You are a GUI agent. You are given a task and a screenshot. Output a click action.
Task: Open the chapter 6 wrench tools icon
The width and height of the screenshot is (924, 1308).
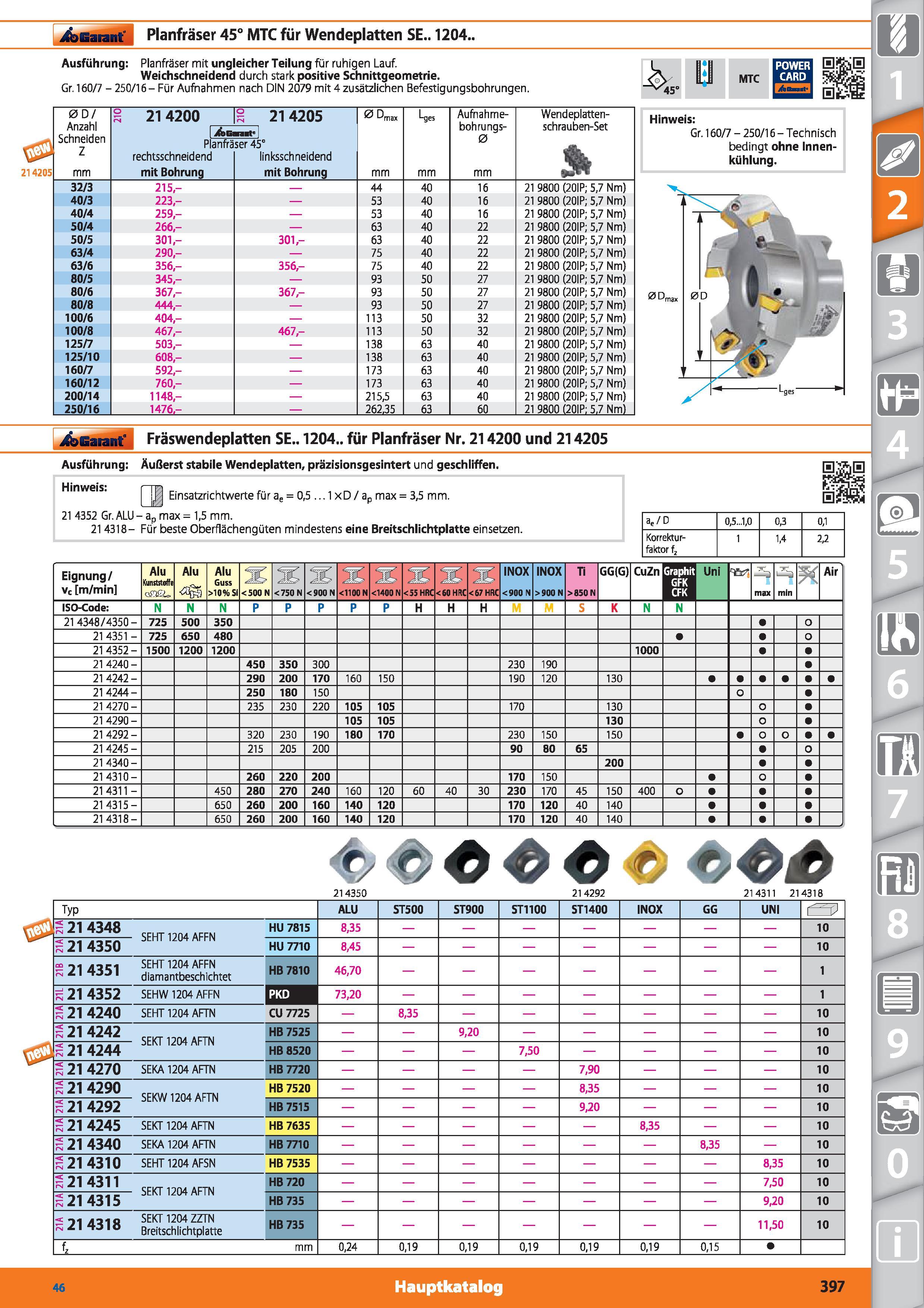coord(897,633)
